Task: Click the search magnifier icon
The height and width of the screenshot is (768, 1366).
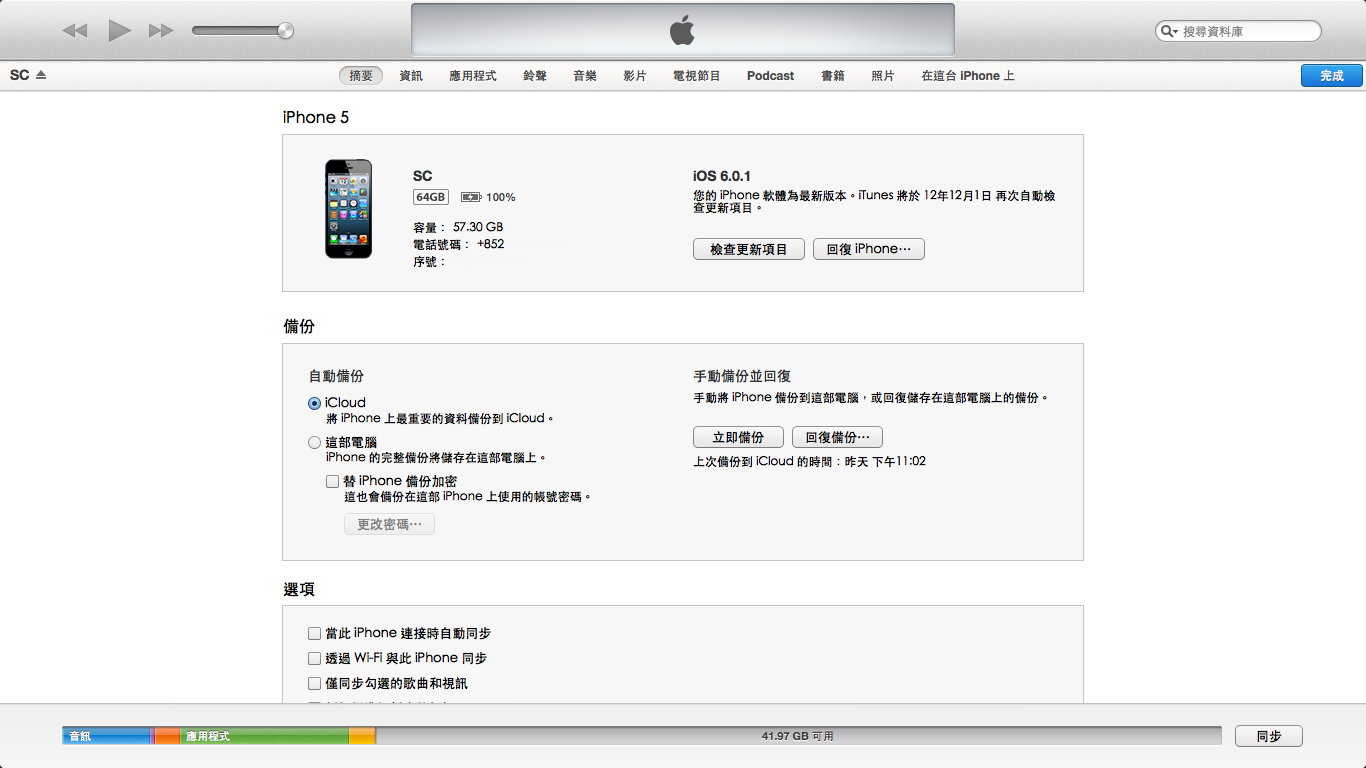Action: (x=1168, y=32)
